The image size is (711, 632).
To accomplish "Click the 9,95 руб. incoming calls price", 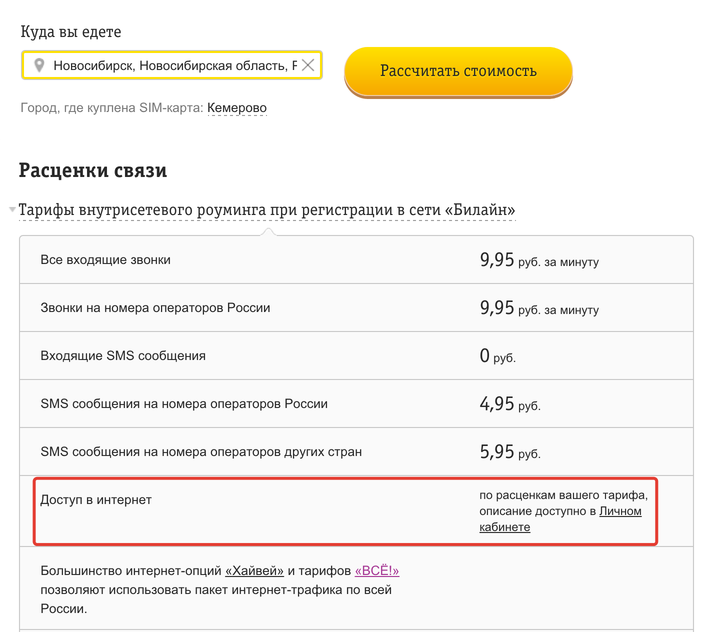I will [539, 260].
